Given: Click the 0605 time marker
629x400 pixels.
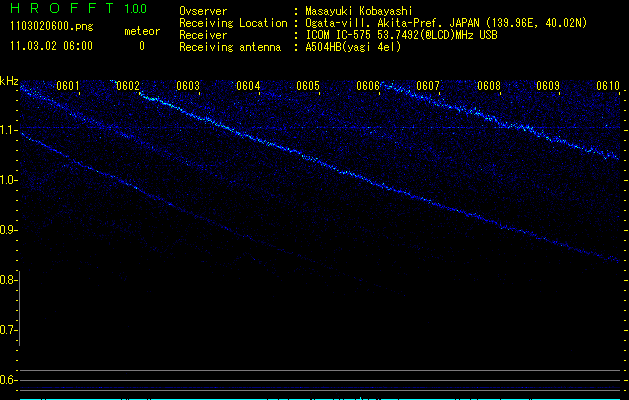Looking at the screenshot, I should click(308, 86).
